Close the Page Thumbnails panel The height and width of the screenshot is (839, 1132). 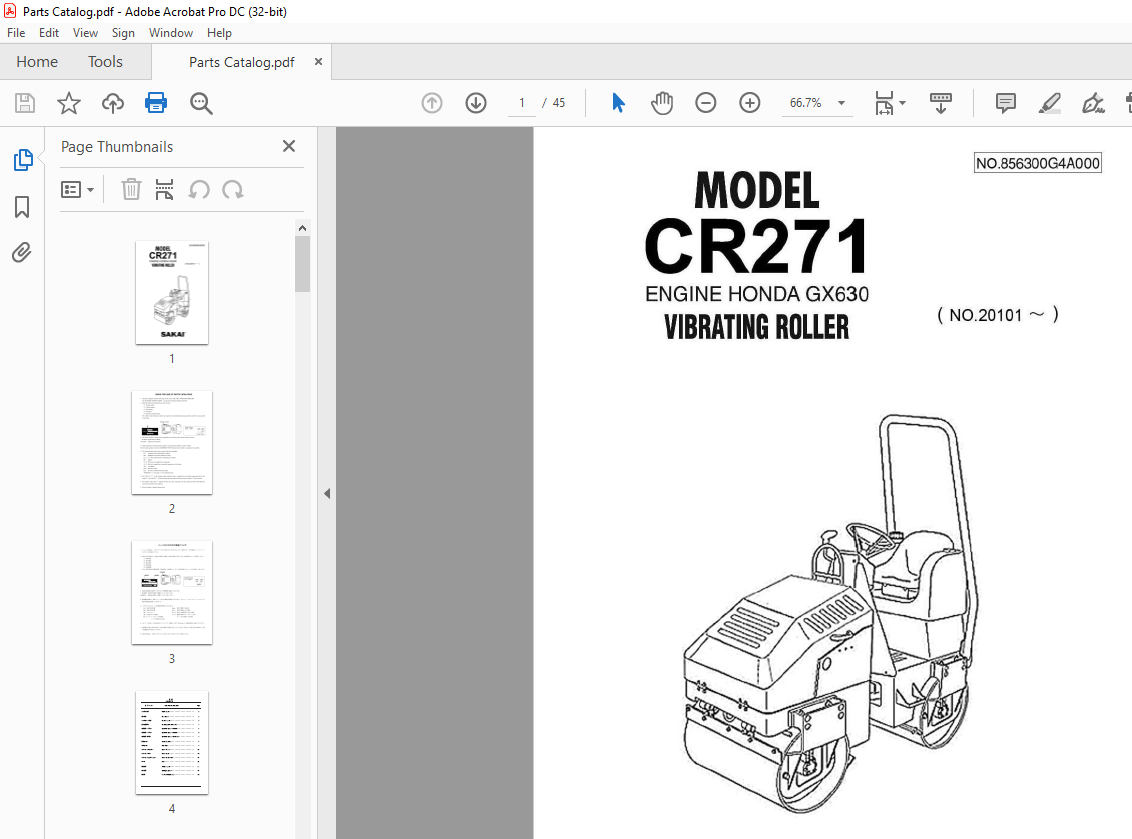click(x=289, y=147)
